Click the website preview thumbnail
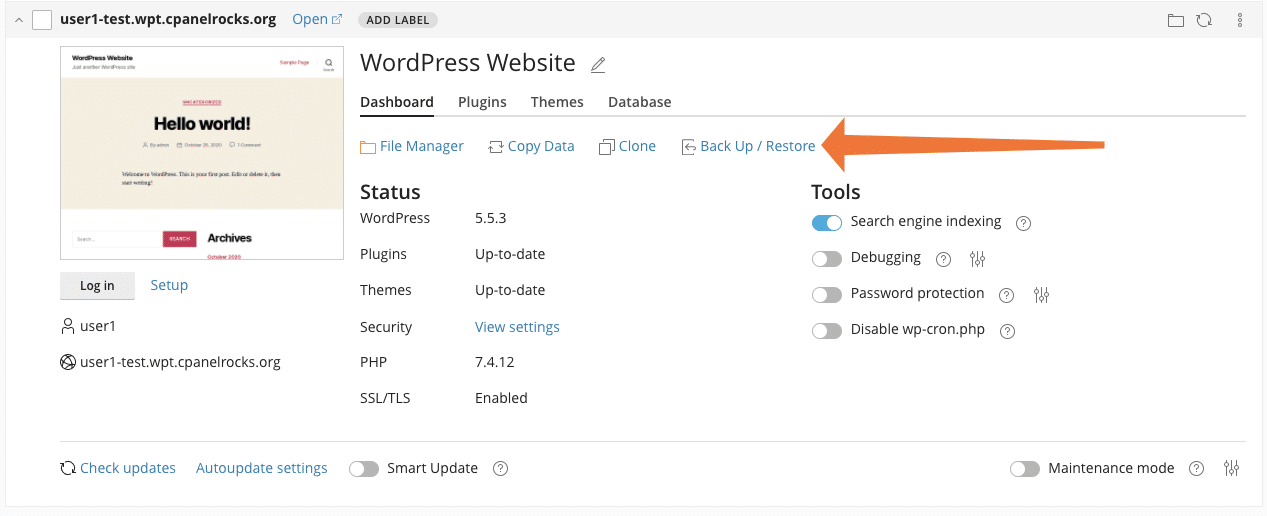Screen dimensions: 1267x516 coord(202,153)
